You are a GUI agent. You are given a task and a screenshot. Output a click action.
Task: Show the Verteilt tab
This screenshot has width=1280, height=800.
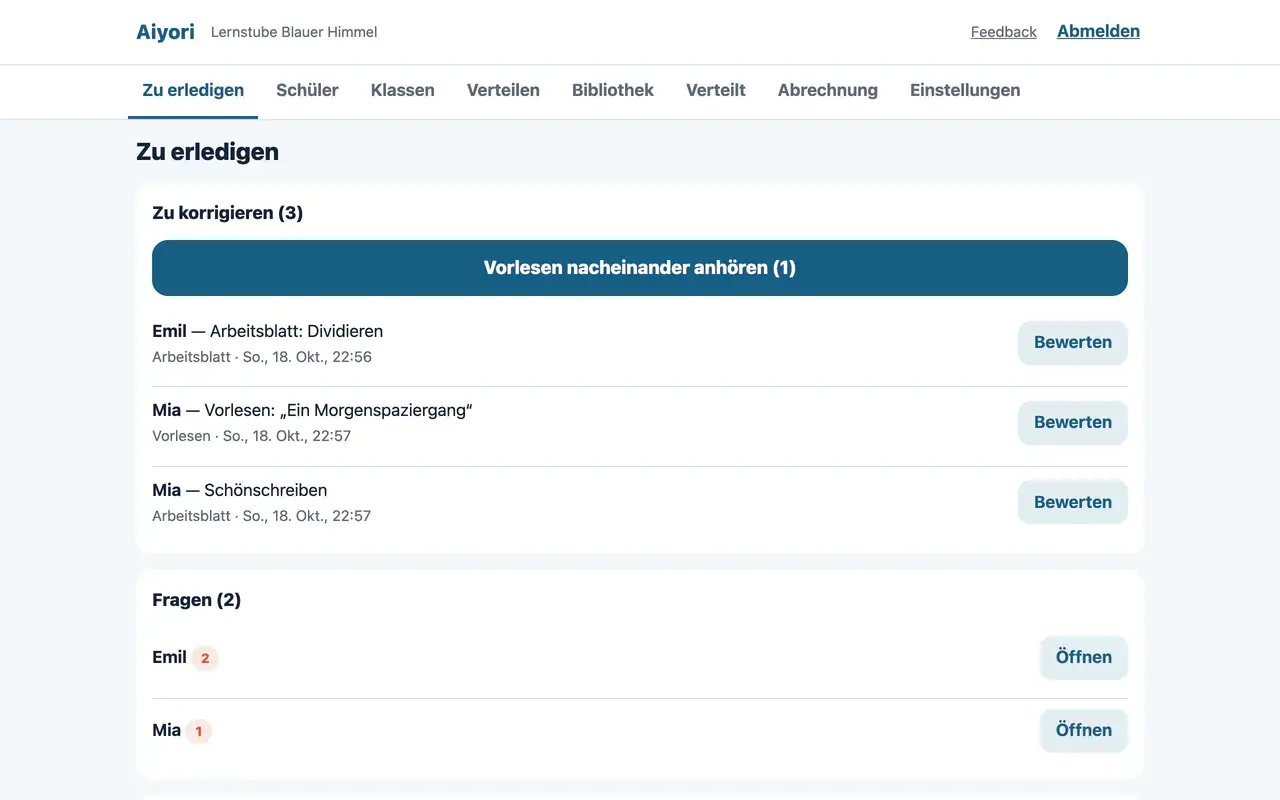point(716,90)
